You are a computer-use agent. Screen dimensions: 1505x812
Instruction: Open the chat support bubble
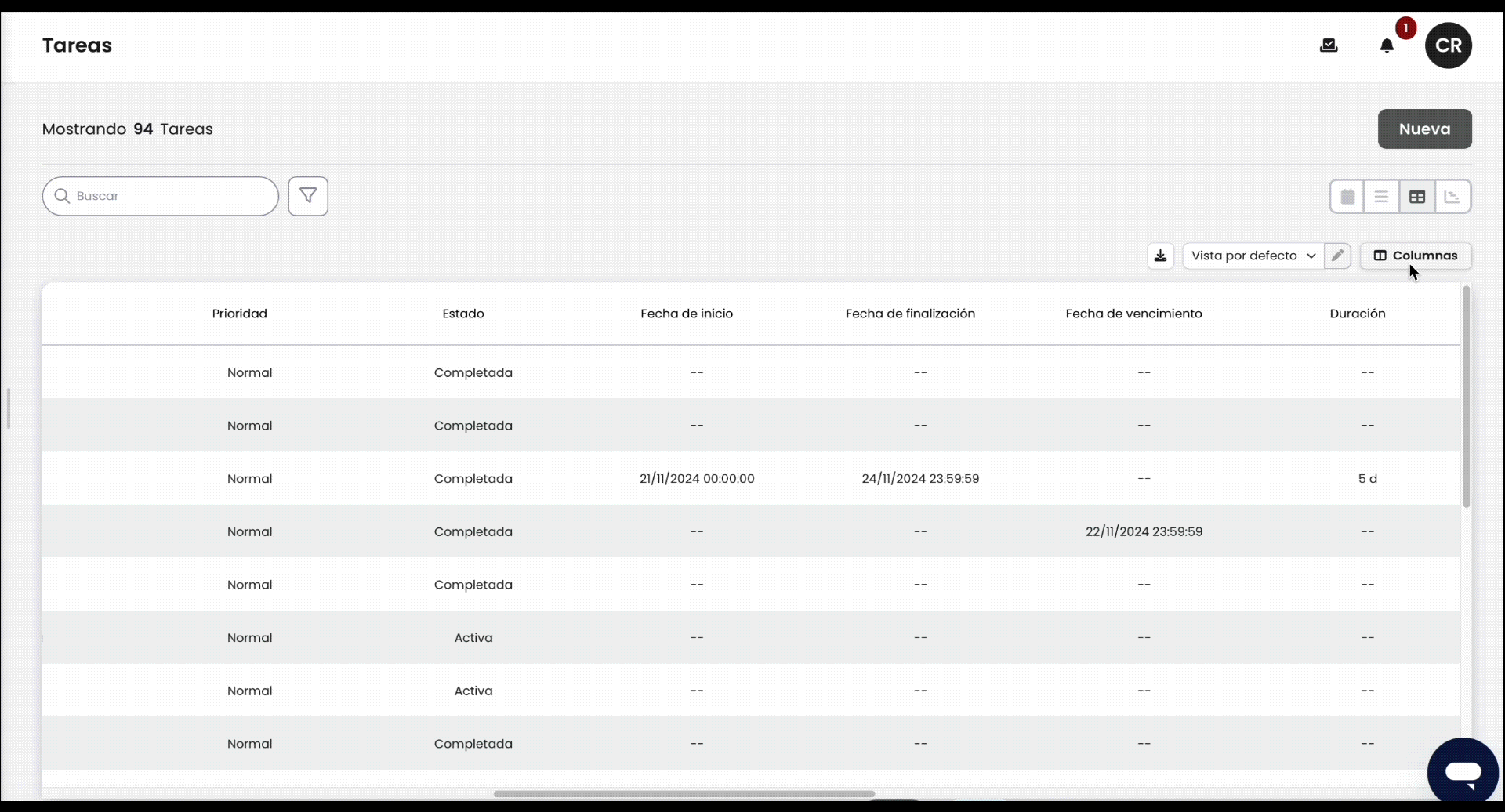coord(1463,773)
